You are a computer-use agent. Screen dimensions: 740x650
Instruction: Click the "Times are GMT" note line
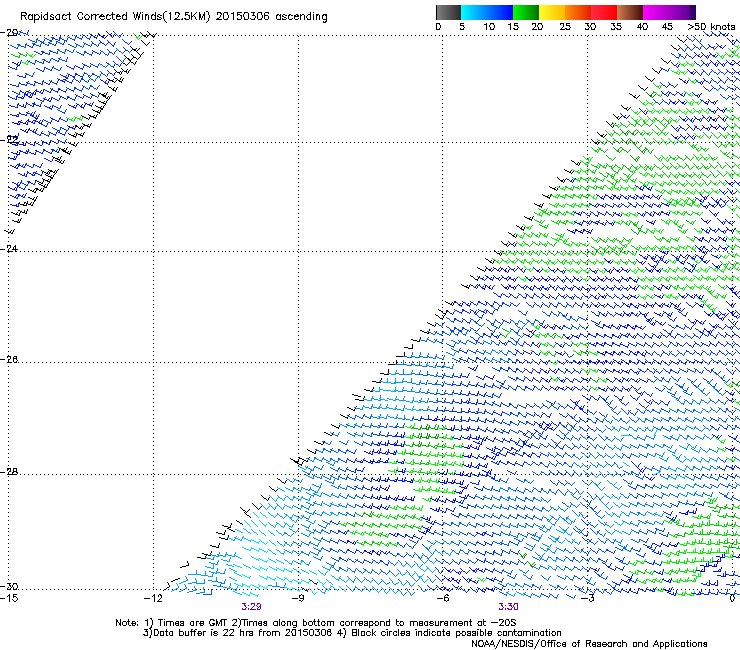(315, 623)
